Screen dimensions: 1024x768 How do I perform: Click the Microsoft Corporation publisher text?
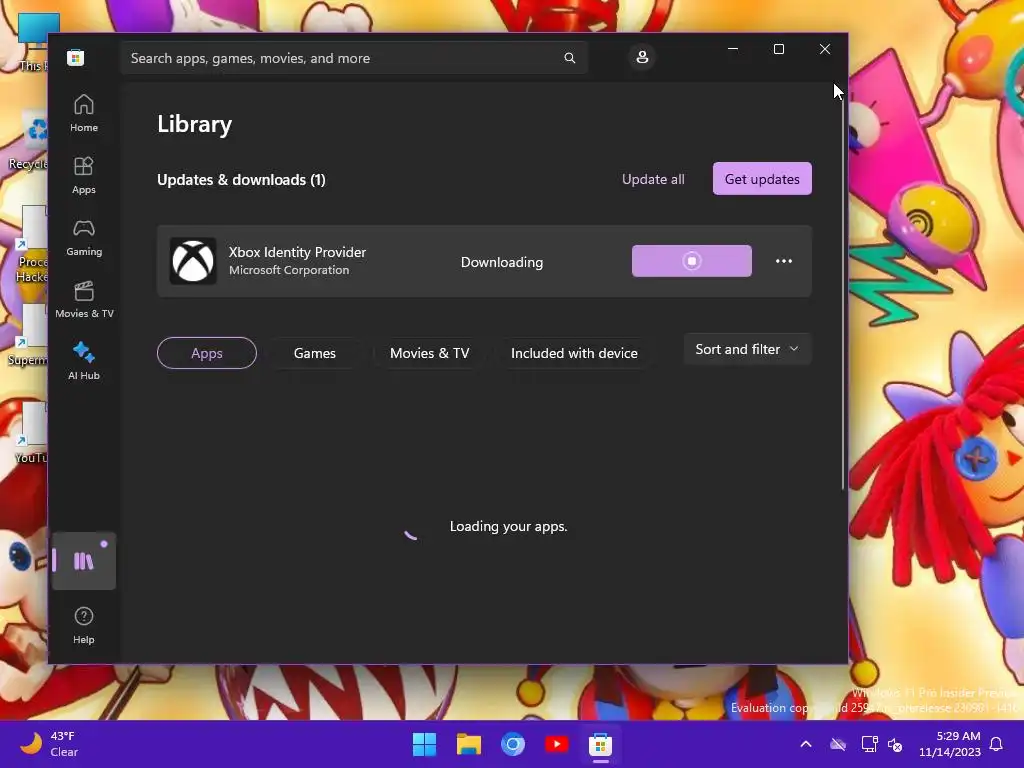pos(289,270)
